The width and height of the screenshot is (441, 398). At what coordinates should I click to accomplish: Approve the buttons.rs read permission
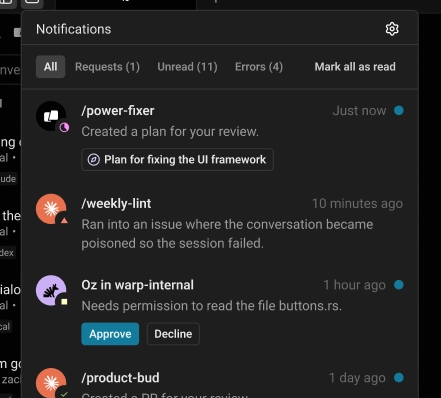pyautogui.click(x=110, y=334)
